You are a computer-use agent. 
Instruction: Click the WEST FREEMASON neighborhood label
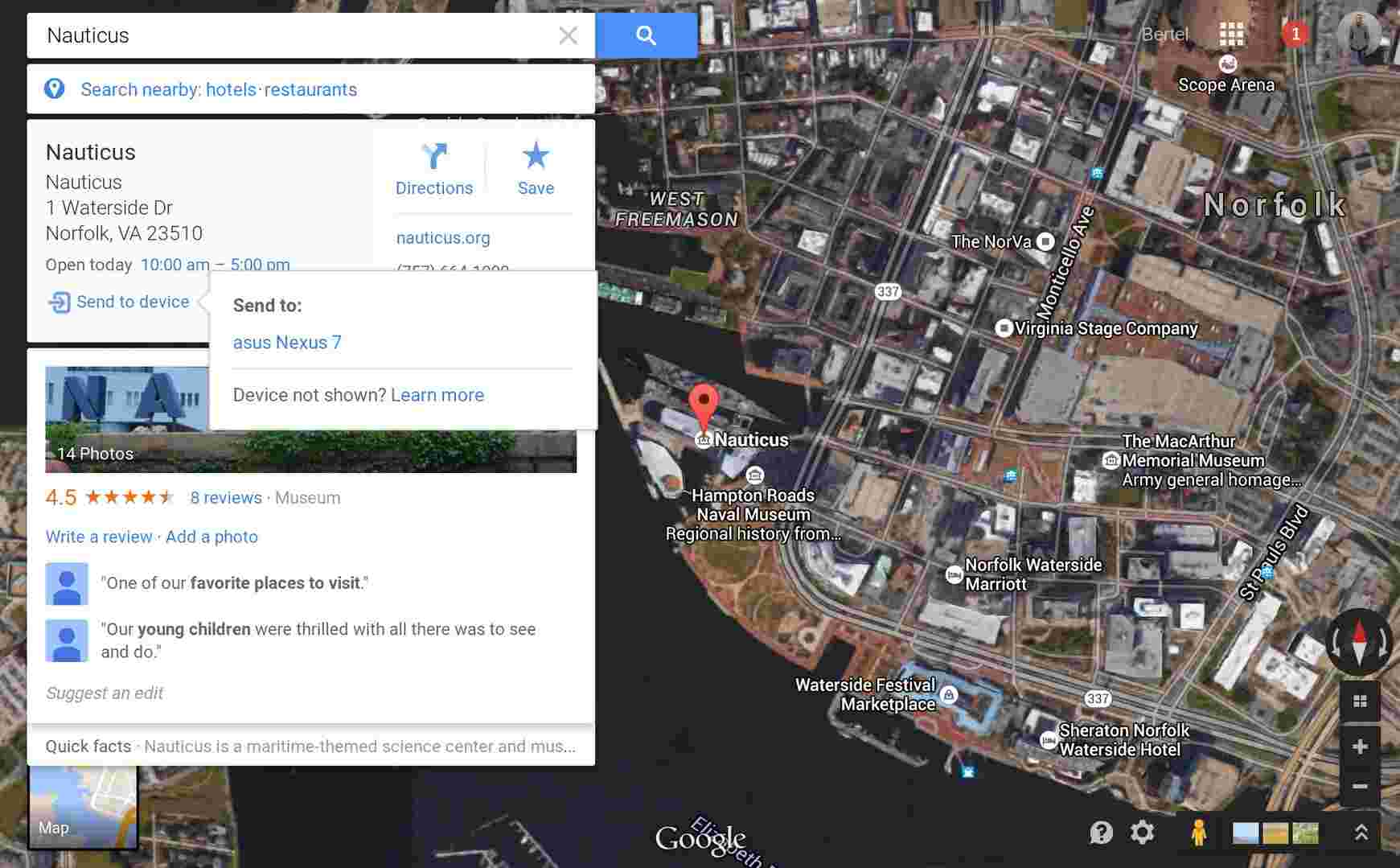tap(676, 209)
